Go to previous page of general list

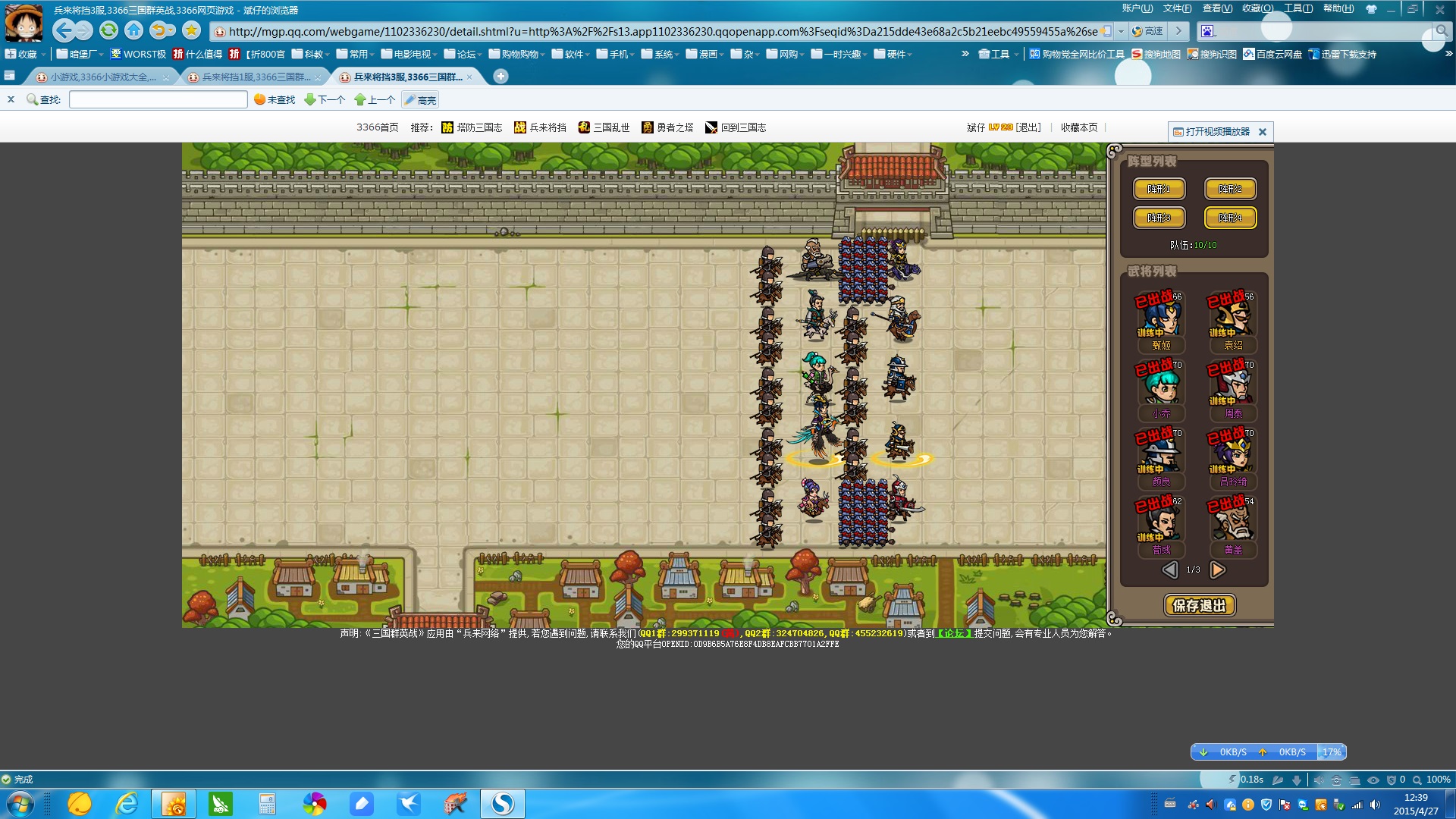coord(1170,570)
